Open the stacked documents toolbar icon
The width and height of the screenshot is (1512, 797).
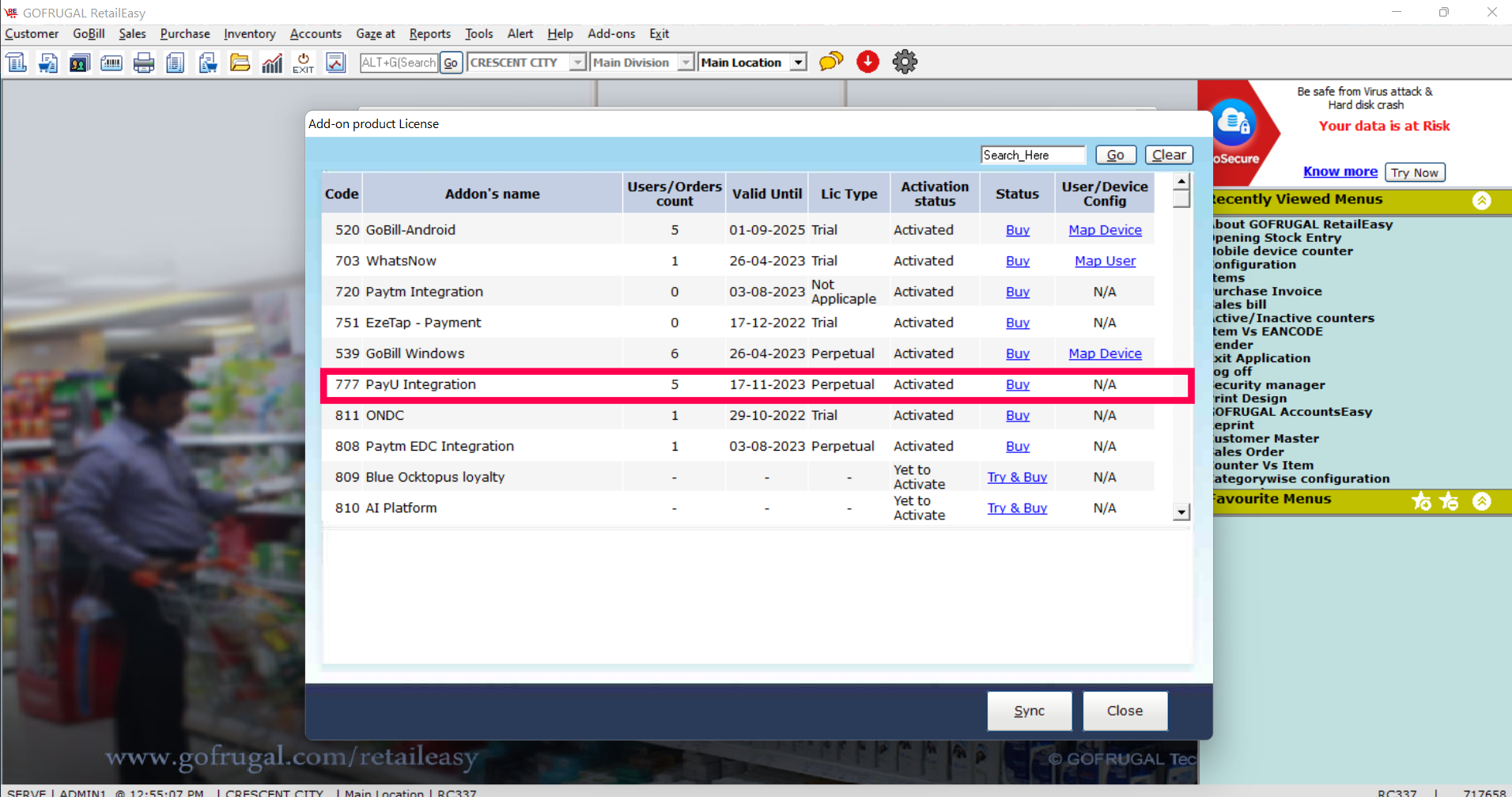[176, 62]
